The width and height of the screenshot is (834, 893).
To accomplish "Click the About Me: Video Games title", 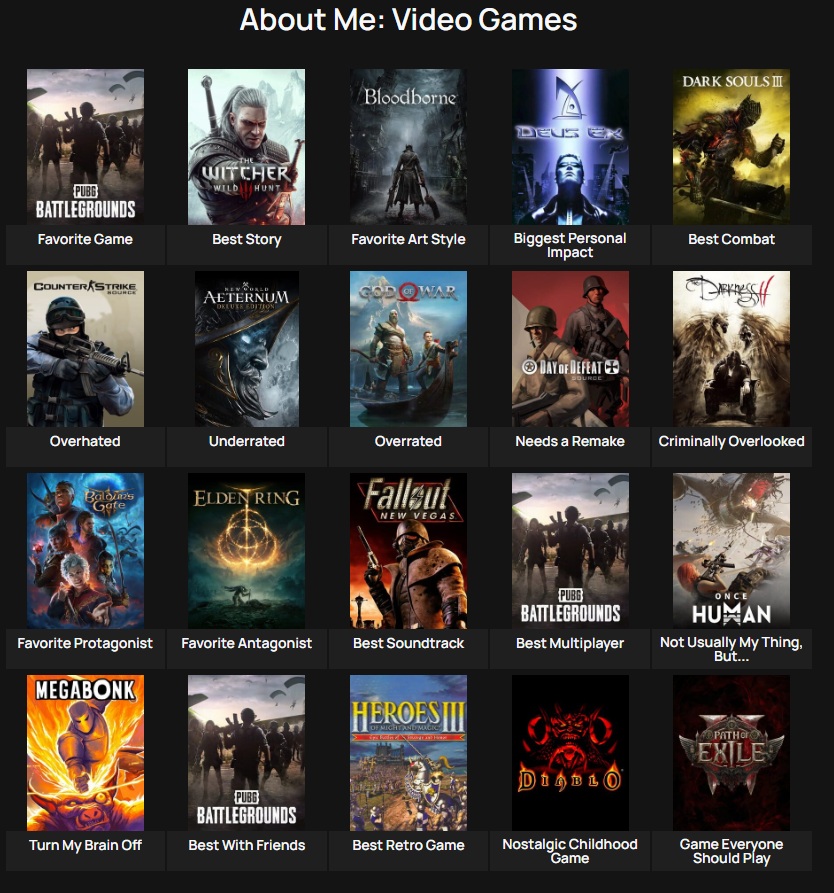I will [x=408, y=19].
